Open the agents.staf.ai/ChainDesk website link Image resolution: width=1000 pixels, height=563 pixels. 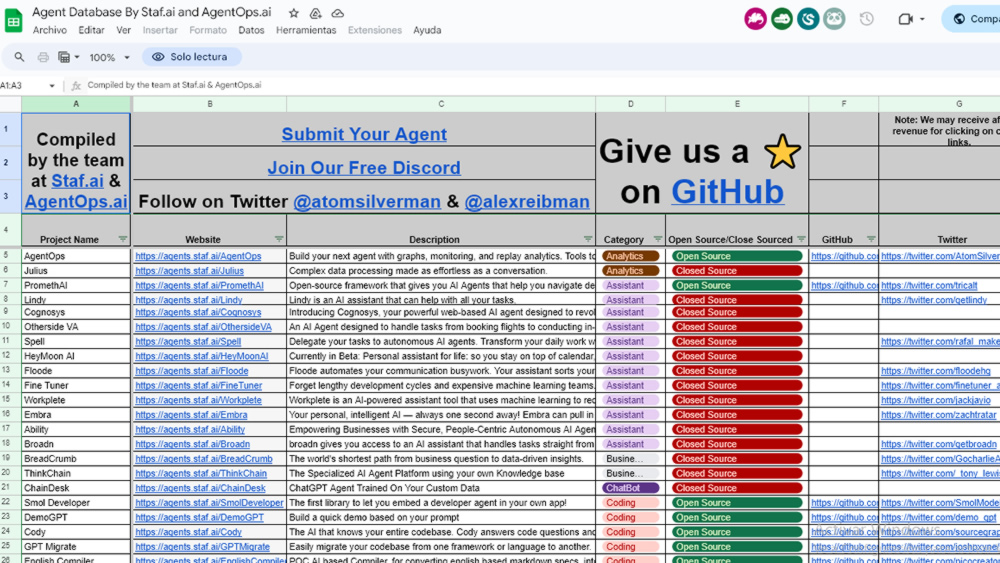pyautogui.click(x=200, y=488)
